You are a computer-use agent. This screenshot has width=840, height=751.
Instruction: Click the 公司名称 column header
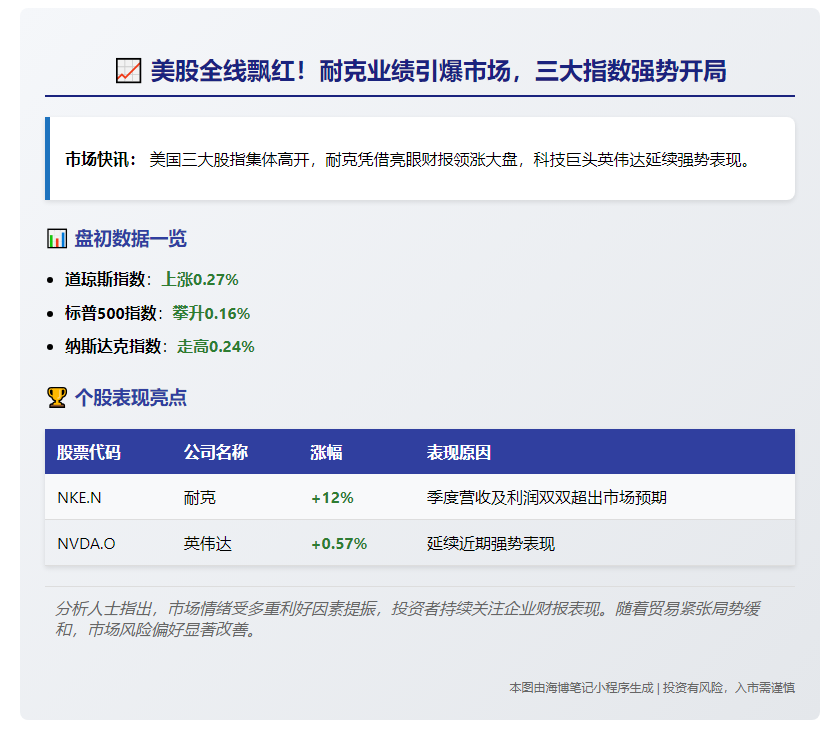216,452
